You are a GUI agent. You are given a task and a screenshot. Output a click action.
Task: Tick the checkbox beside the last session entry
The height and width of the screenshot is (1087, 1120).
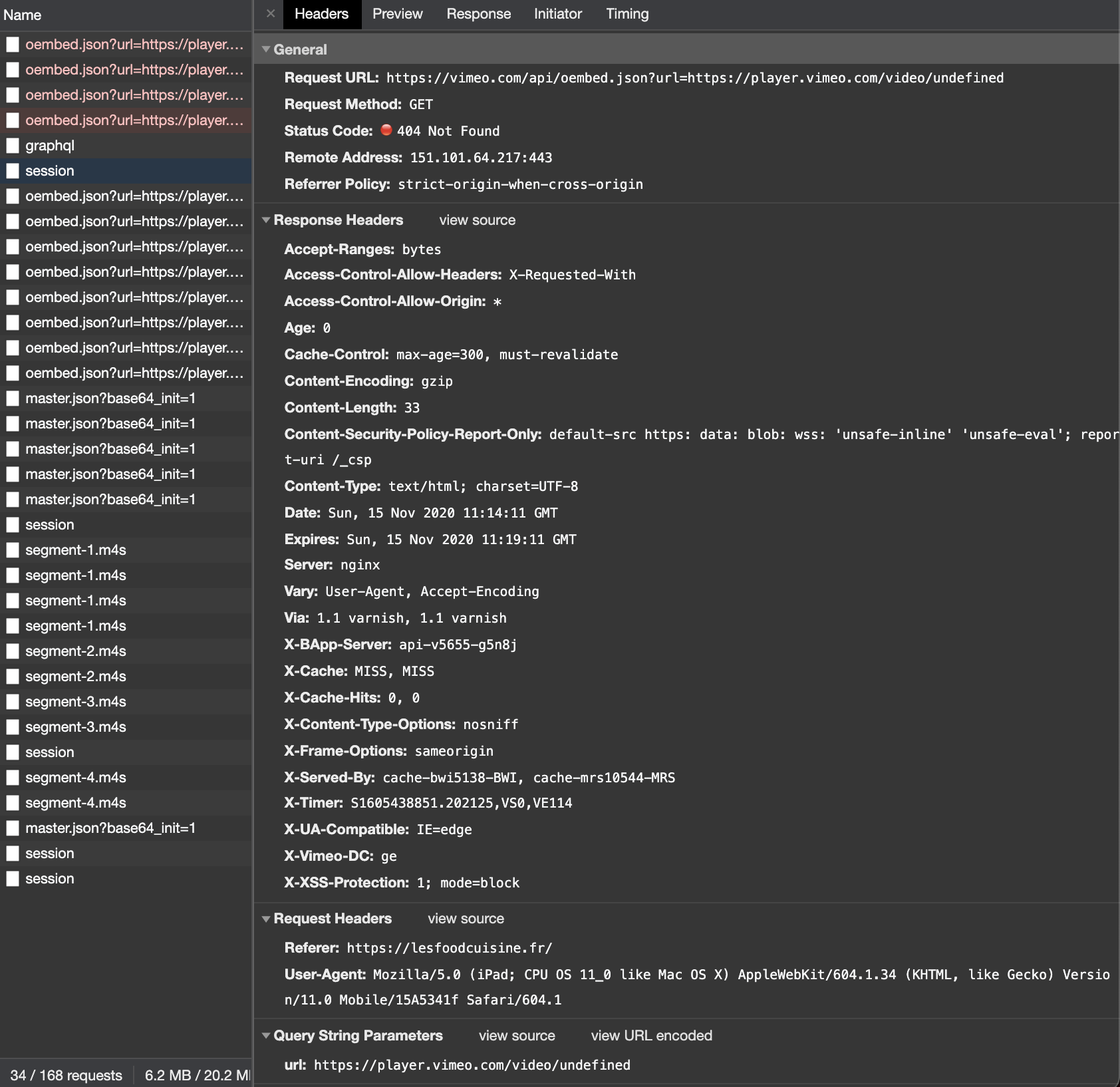pos(13,879)
